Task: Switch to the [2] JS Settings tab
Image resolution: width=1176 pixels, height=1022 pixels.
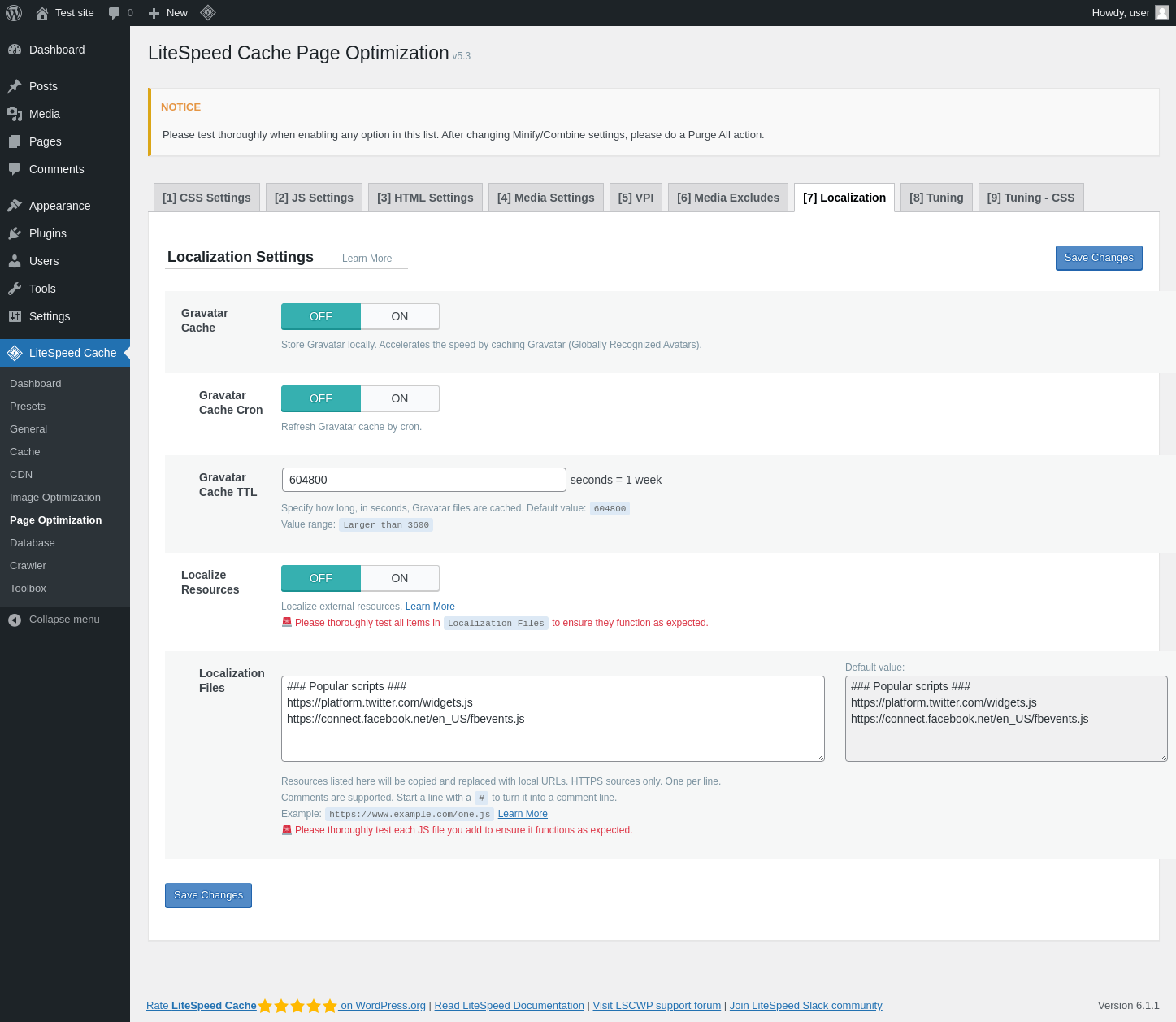Action: pyautogui.click(x=314, y=198)
